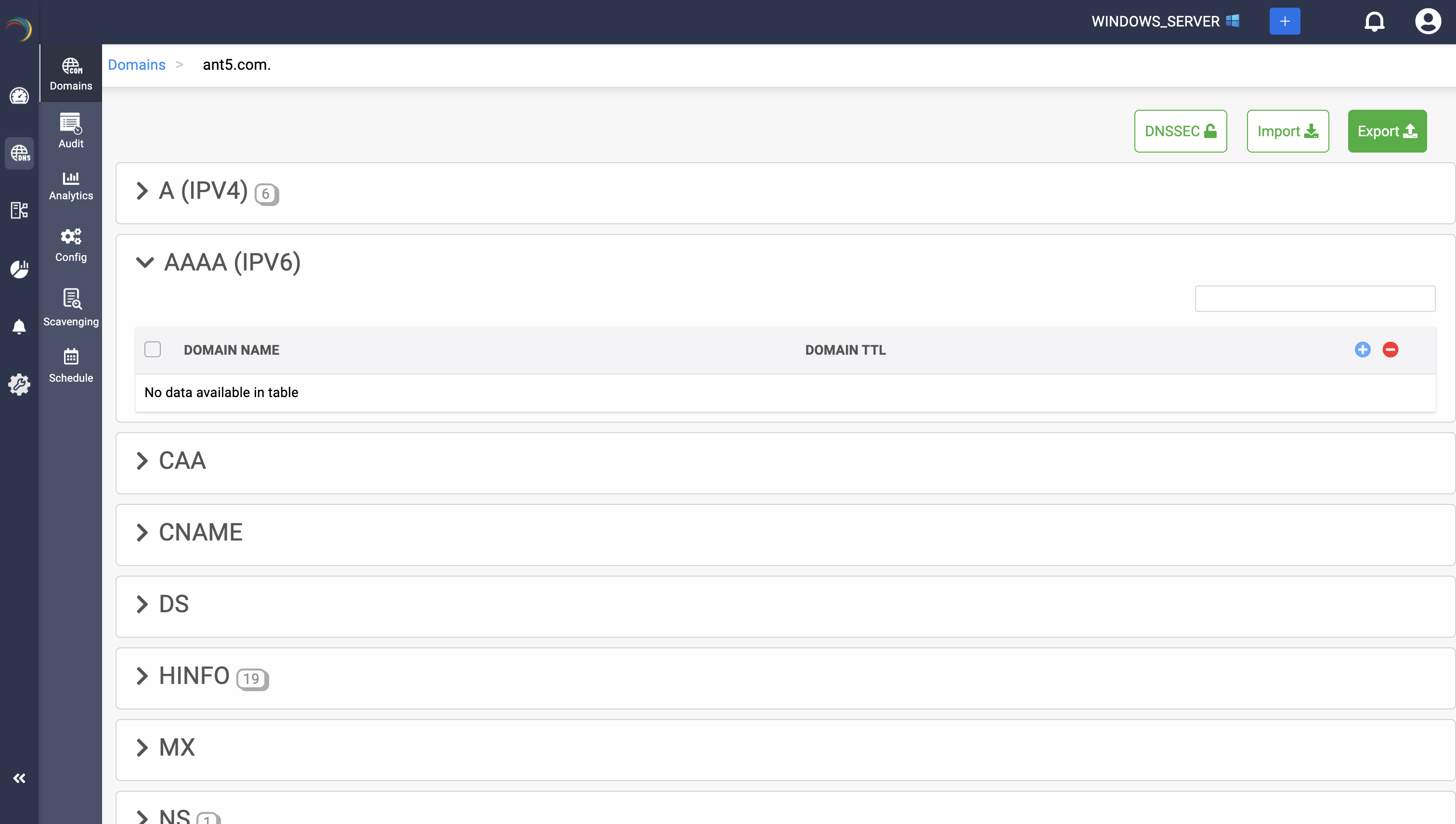Image resolution: width=1456 pixels, height=824 pixels.
Task: Click the AAAA records search field
Action: pyautogui.click(x=1314, y=299)
